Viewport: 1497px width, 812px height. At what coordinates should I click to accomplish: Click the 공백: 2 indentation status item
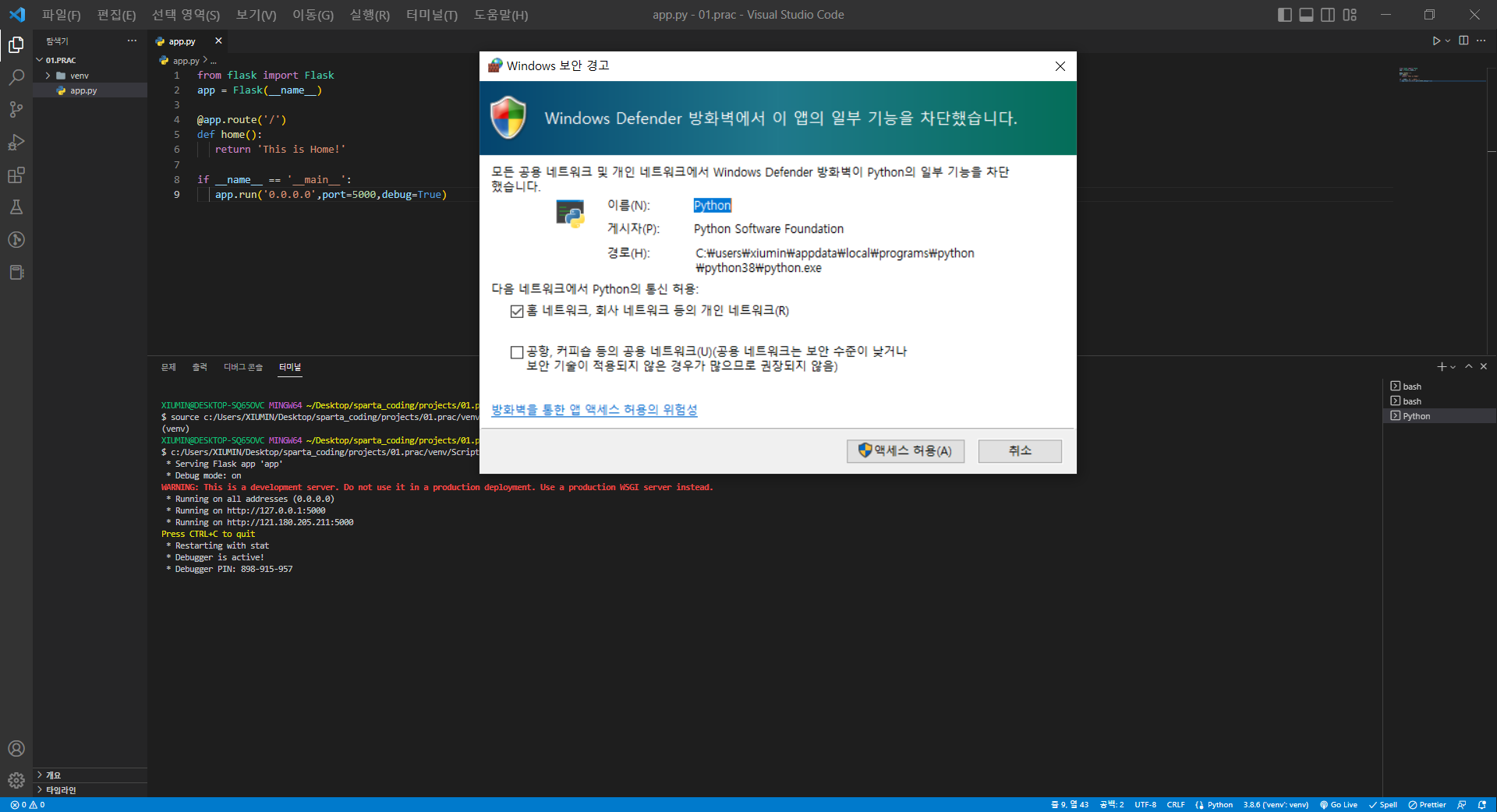[1112, 805]
